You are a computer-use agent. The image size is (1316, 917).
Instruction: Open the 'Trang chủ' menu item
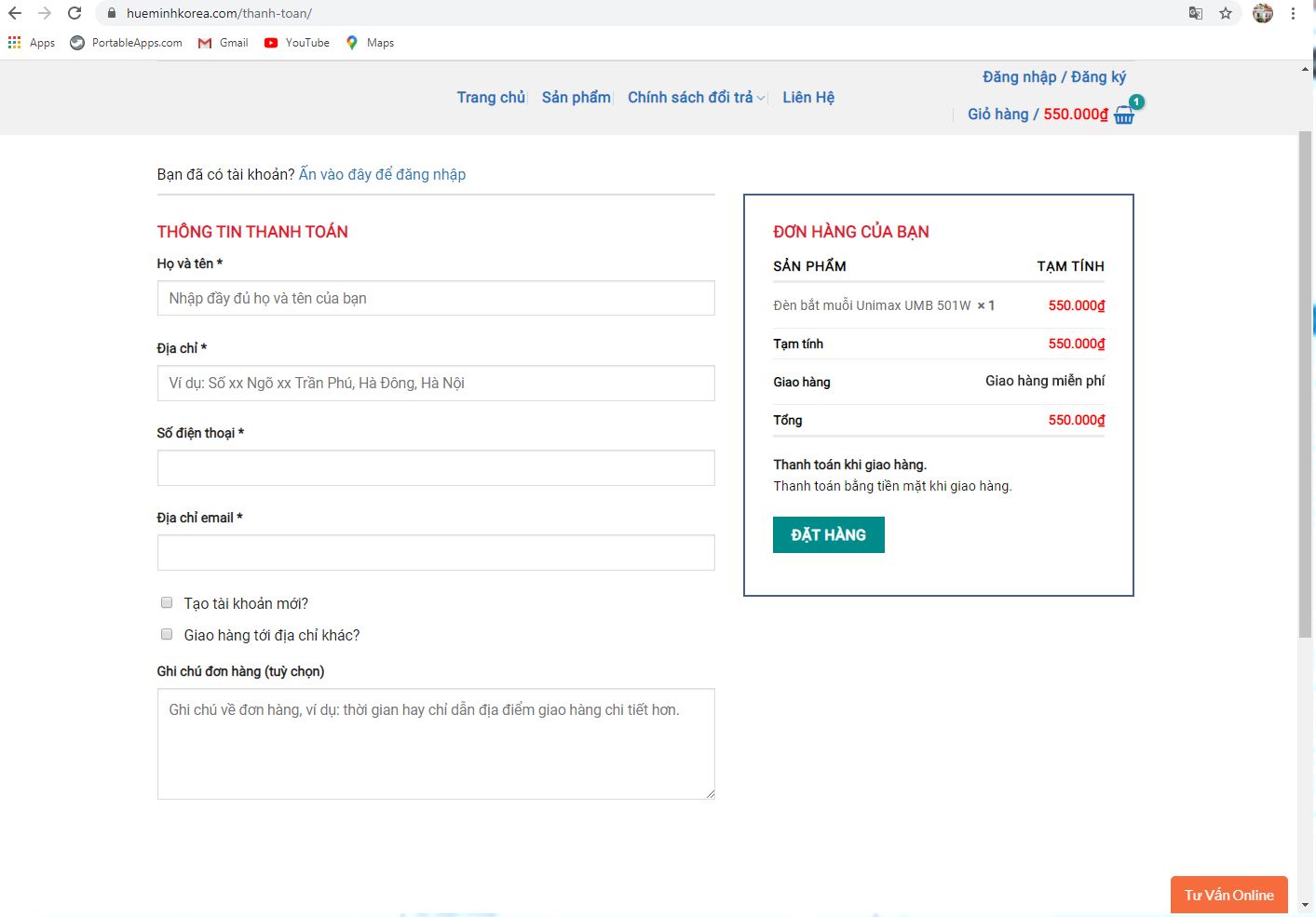(x=491, y=98)
